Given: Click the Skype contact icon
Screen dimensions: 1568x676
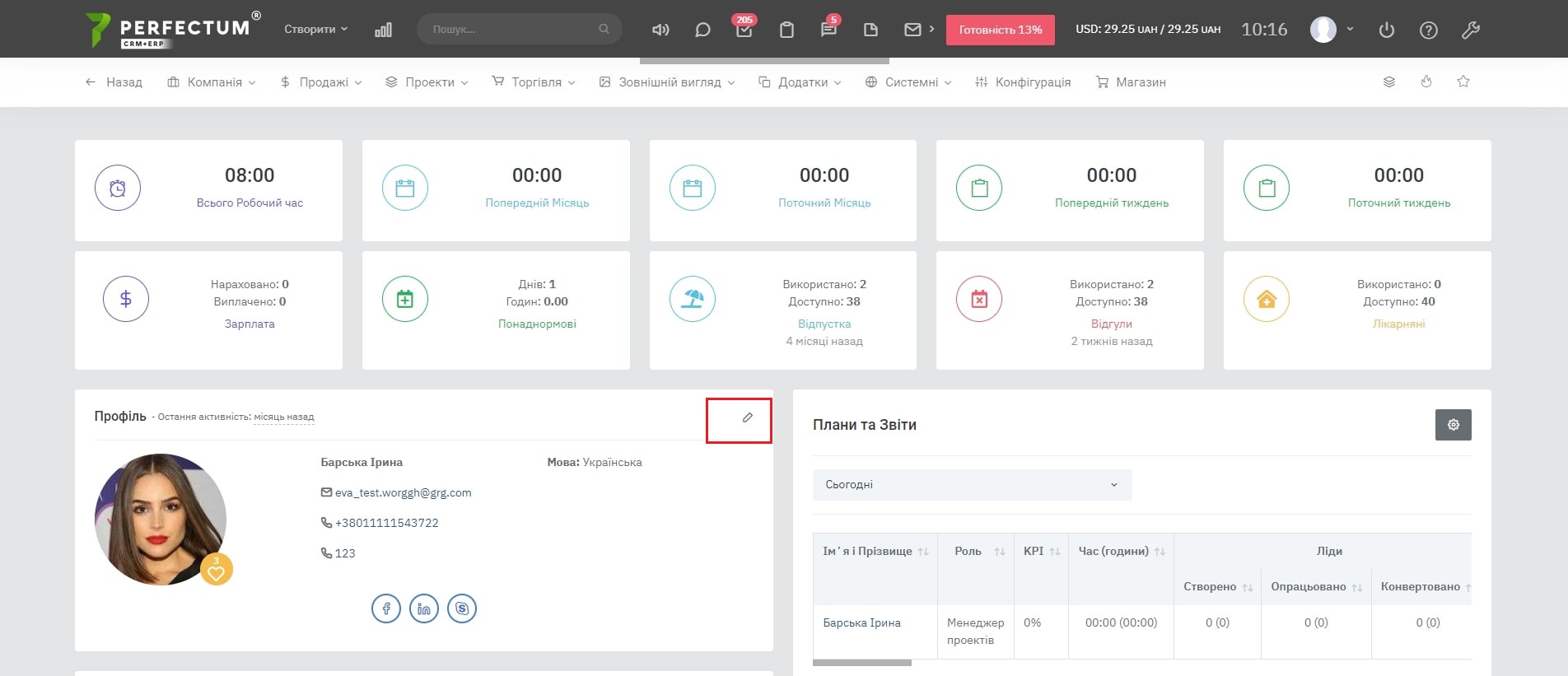Looking at the screenshot, I should [462, 608].
